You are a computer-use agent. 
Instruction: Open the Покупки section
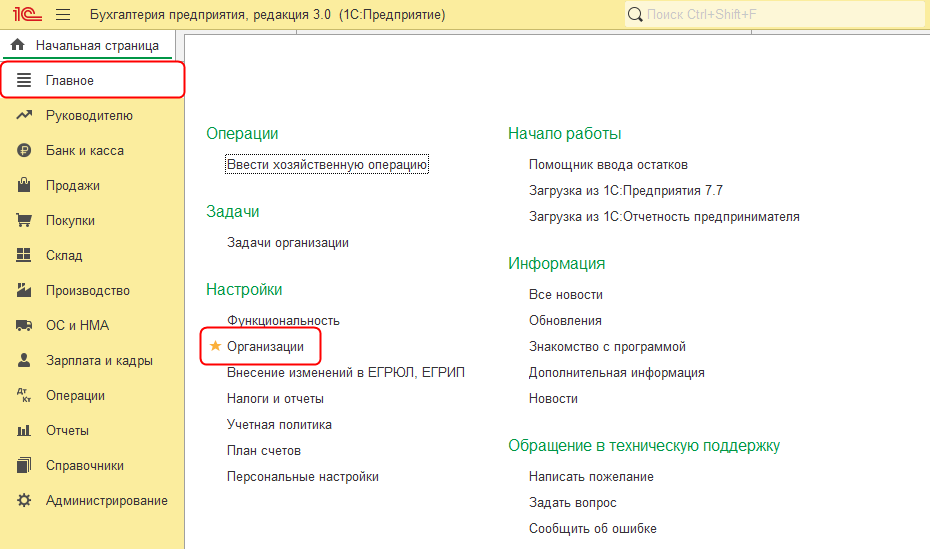click(93, 220)
